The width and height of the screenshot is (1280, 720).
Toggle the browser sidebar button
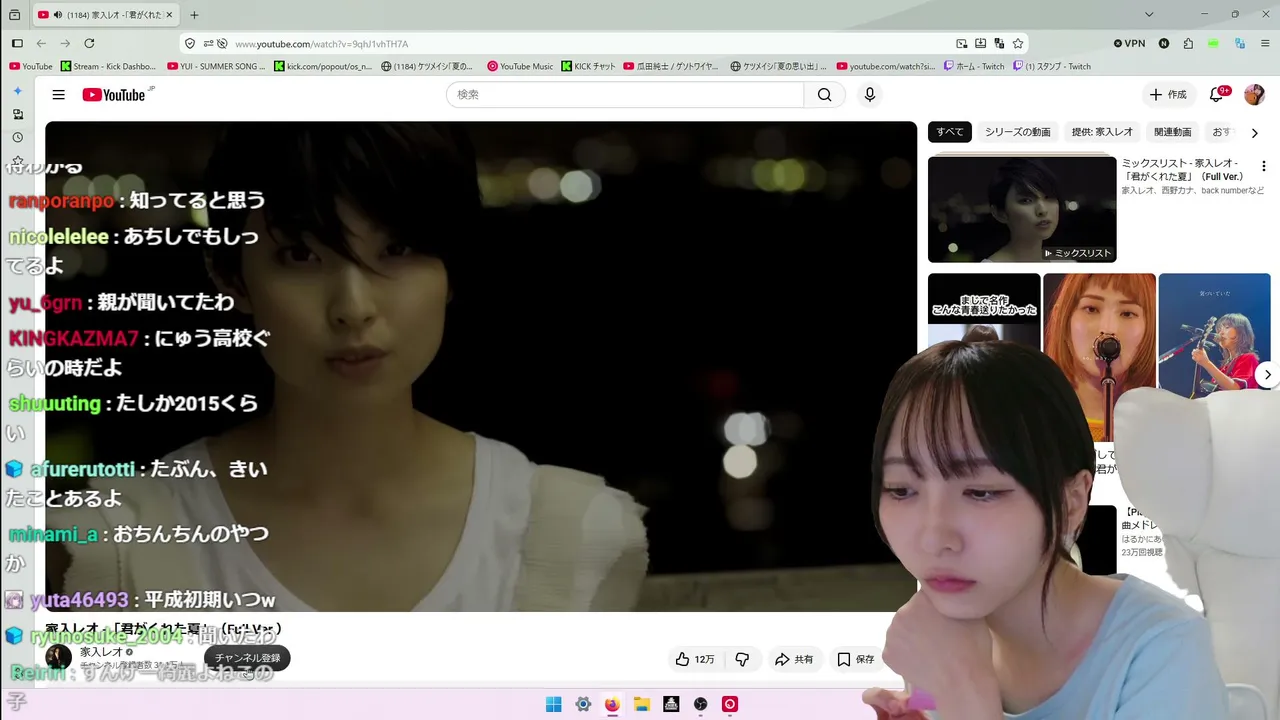tap(17, 44)
